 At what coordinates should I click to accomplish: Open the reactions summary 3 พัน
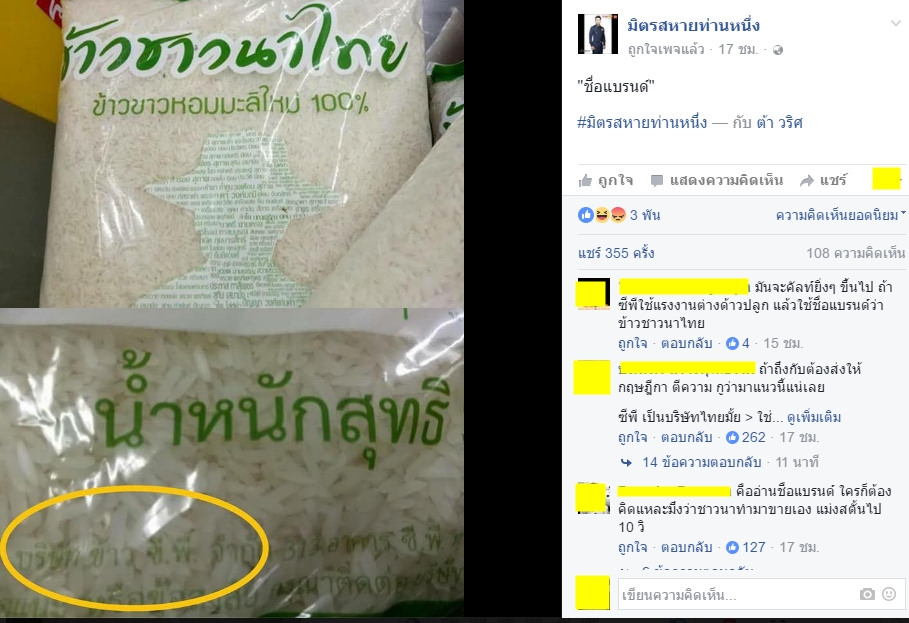(x=619, y=215)
